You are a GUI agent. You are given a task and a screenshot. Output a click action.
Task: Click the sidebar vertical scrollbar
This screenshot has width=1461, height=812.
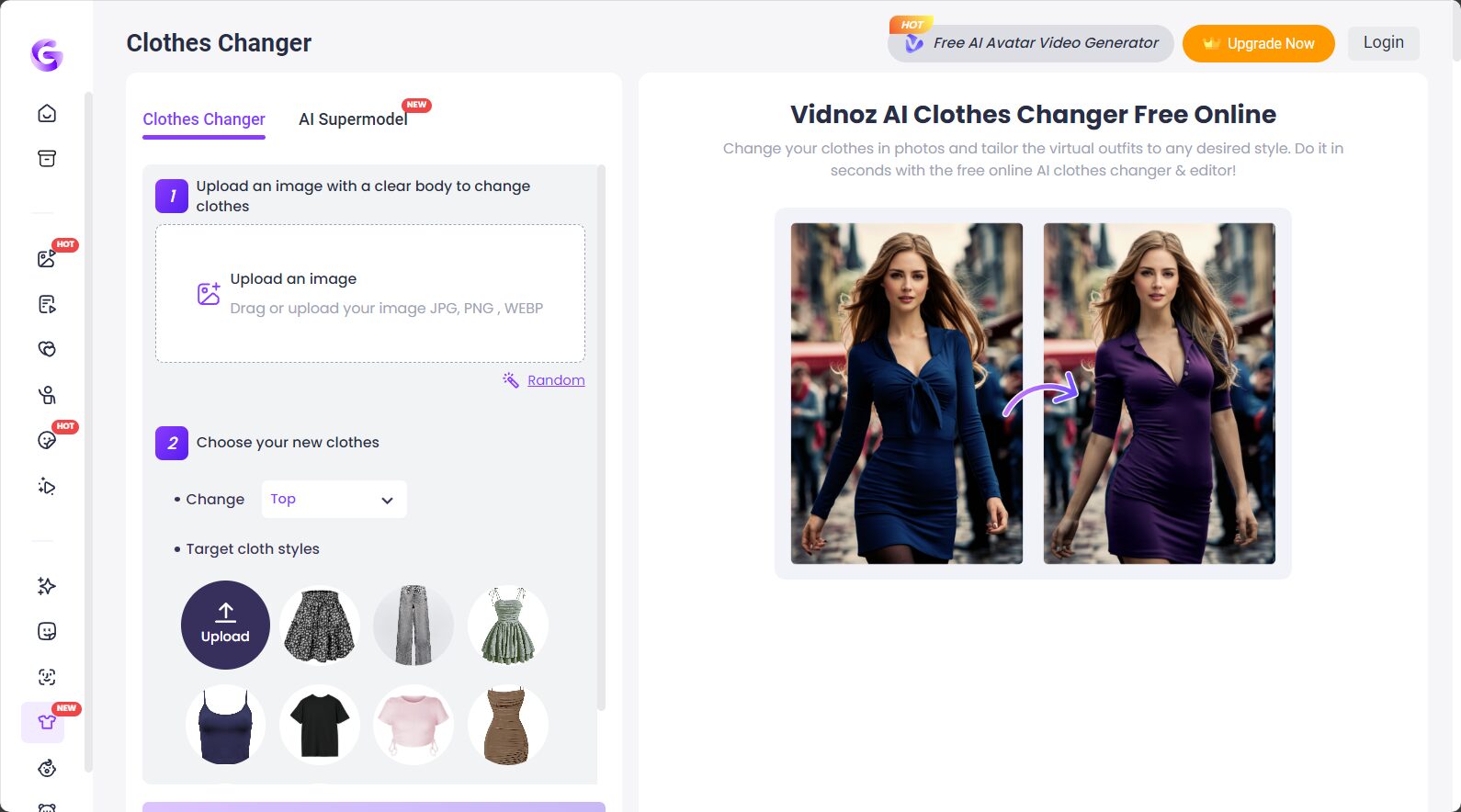[x=88, y=432]
